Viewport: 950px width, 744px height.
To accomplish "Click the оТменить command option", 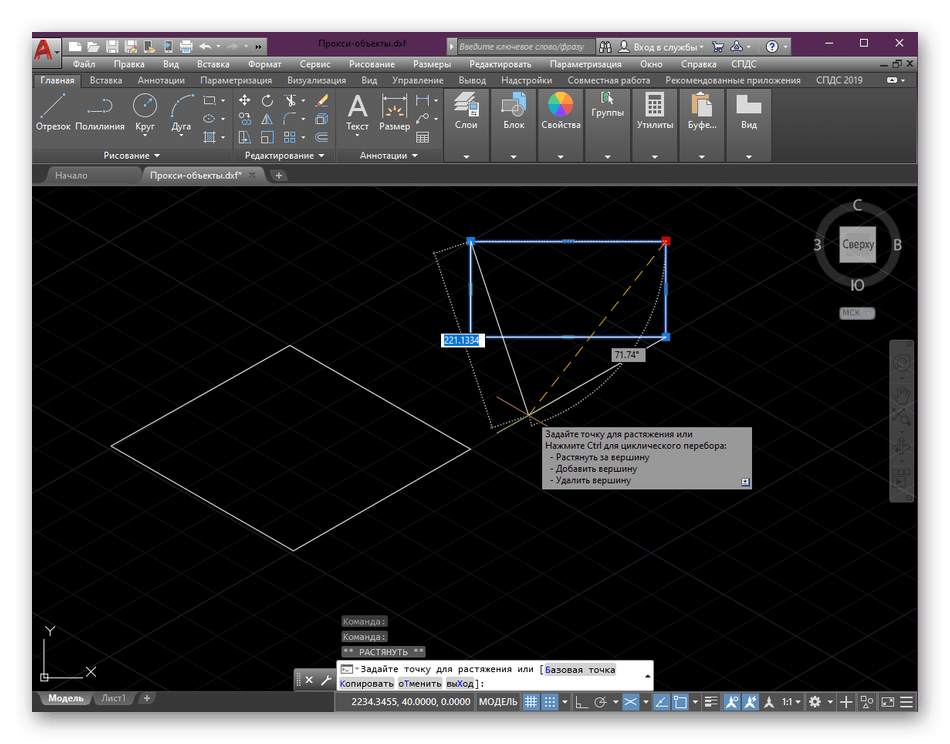I will 420,684.
